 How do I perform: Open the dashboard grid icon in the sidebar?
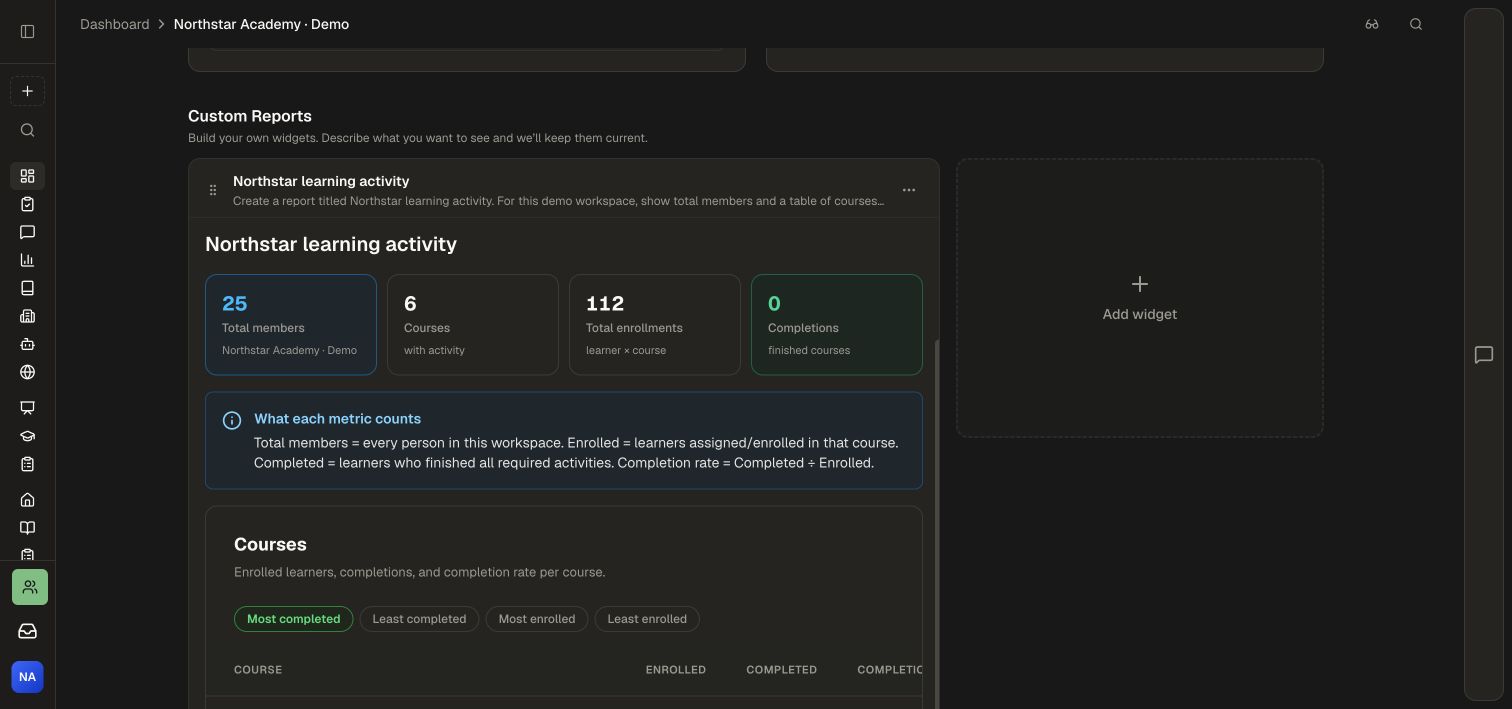tap(27, 176)
